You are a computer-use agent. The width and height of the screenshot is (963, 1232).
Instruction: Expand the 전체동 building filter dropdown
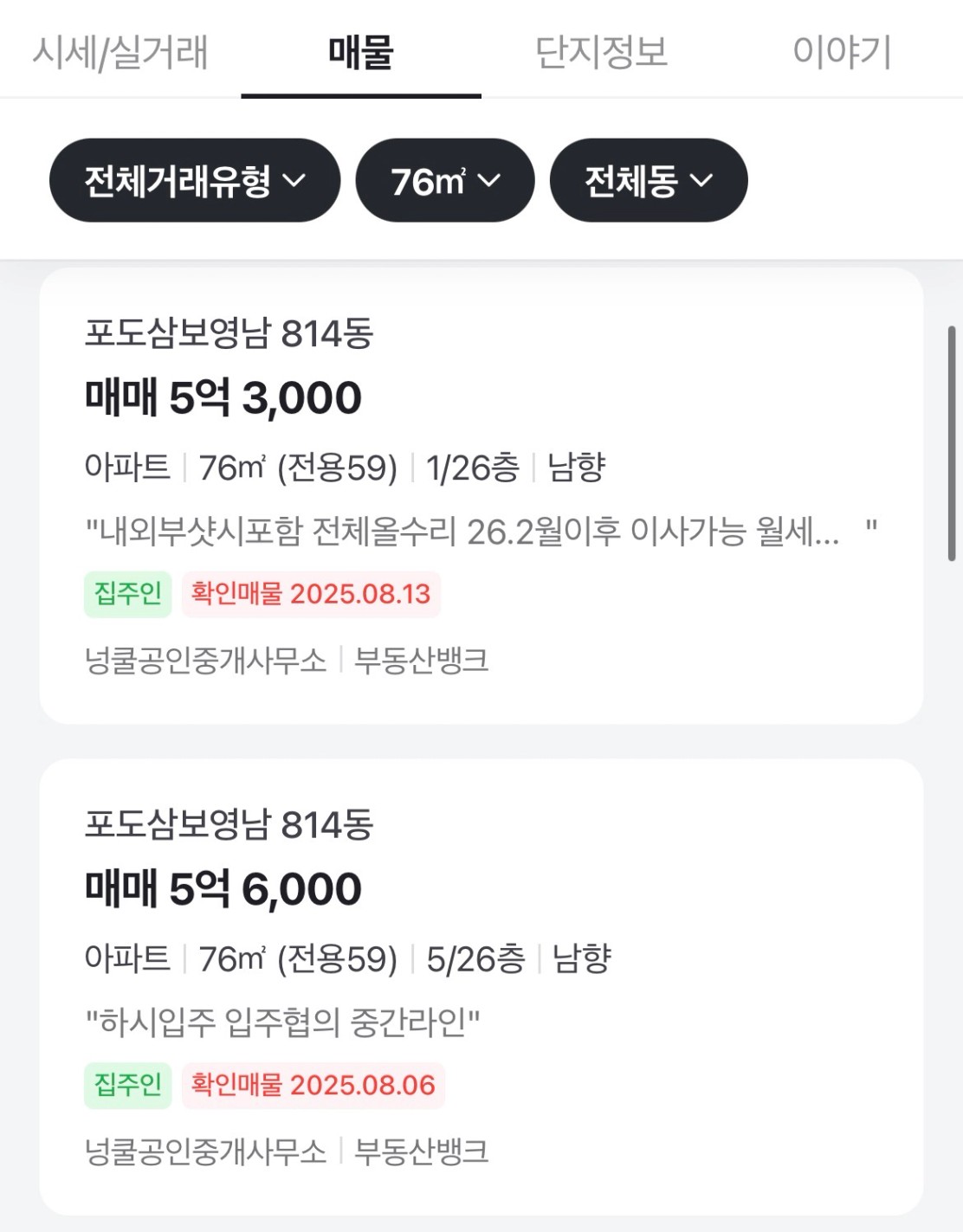[x=649, y=180]
